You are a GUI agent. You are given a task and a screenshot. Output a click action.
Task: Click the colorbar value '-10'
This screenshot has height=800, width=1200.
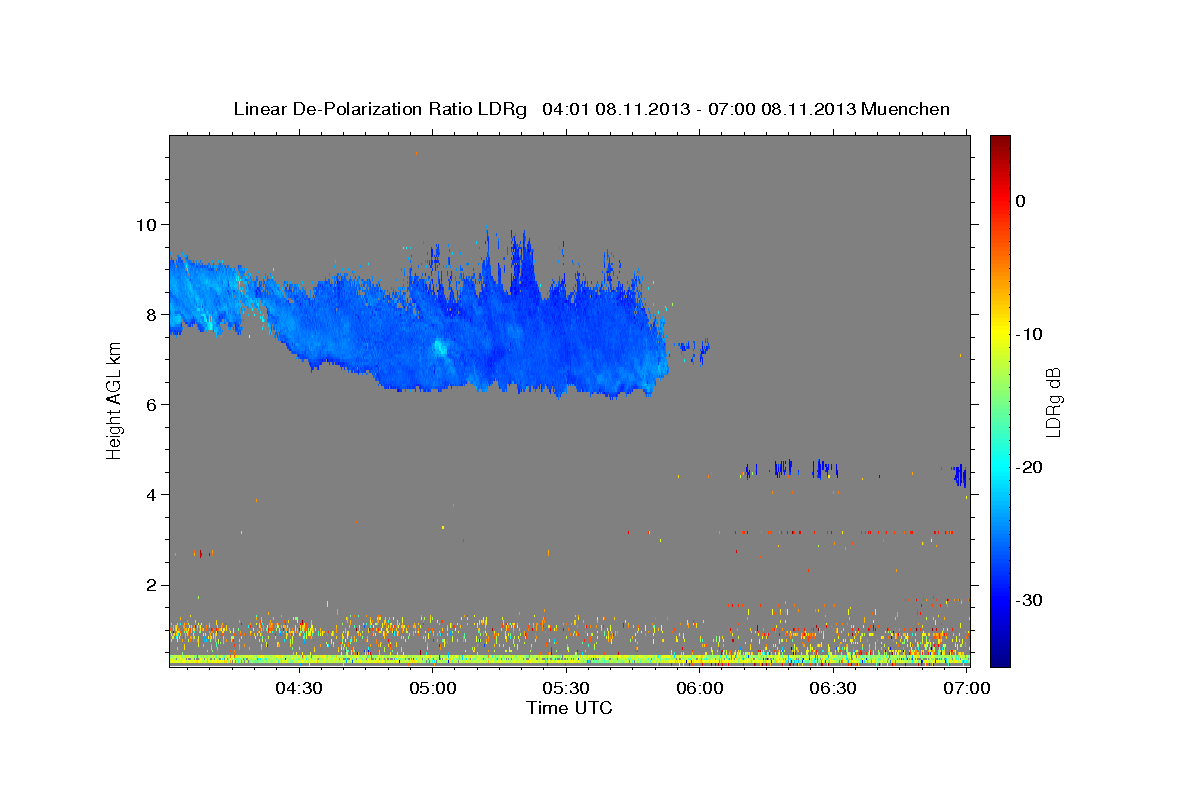pos(1029,334)
